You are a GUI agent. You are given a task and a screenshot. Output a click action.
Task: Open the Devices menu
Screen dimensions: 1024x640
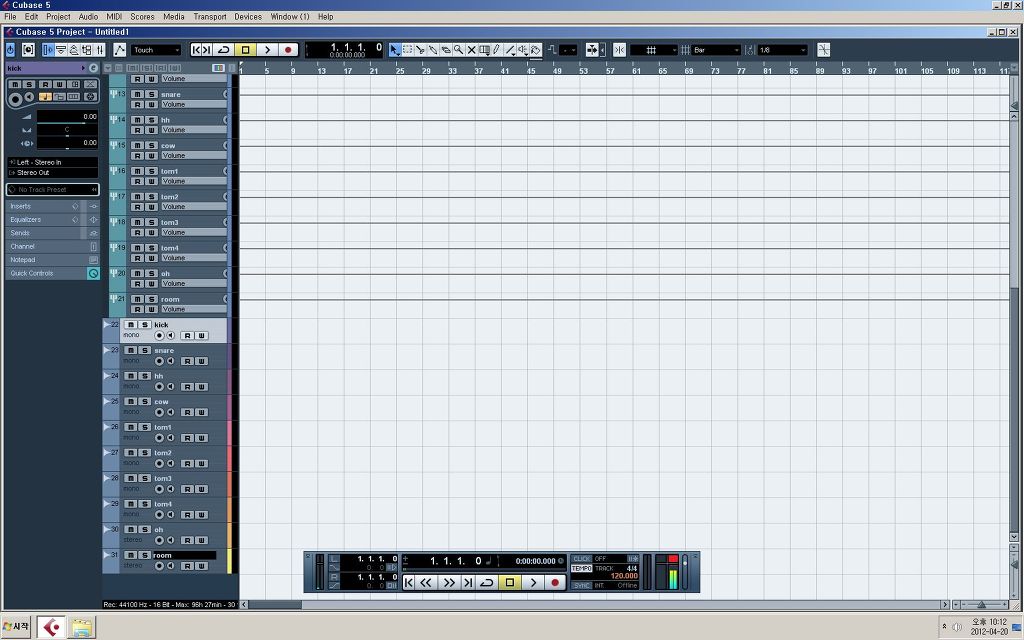click(x=248, y=16)
